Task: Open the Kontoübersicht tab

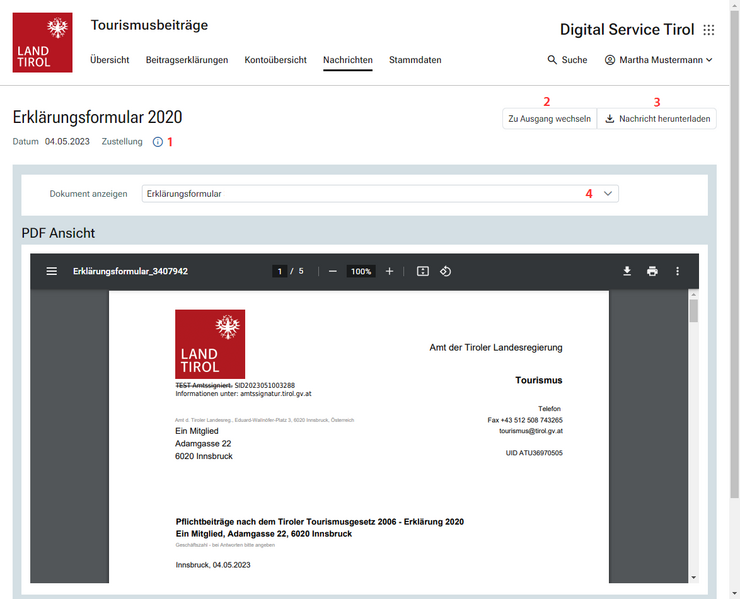Action: [275, 60]
